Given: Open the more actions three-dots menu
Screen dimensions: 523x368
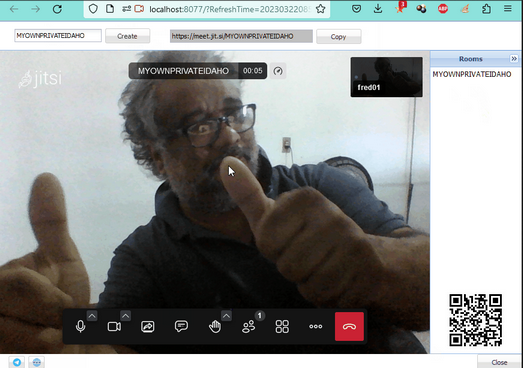Looking at the screenshot, I should [x=316, y=326].
